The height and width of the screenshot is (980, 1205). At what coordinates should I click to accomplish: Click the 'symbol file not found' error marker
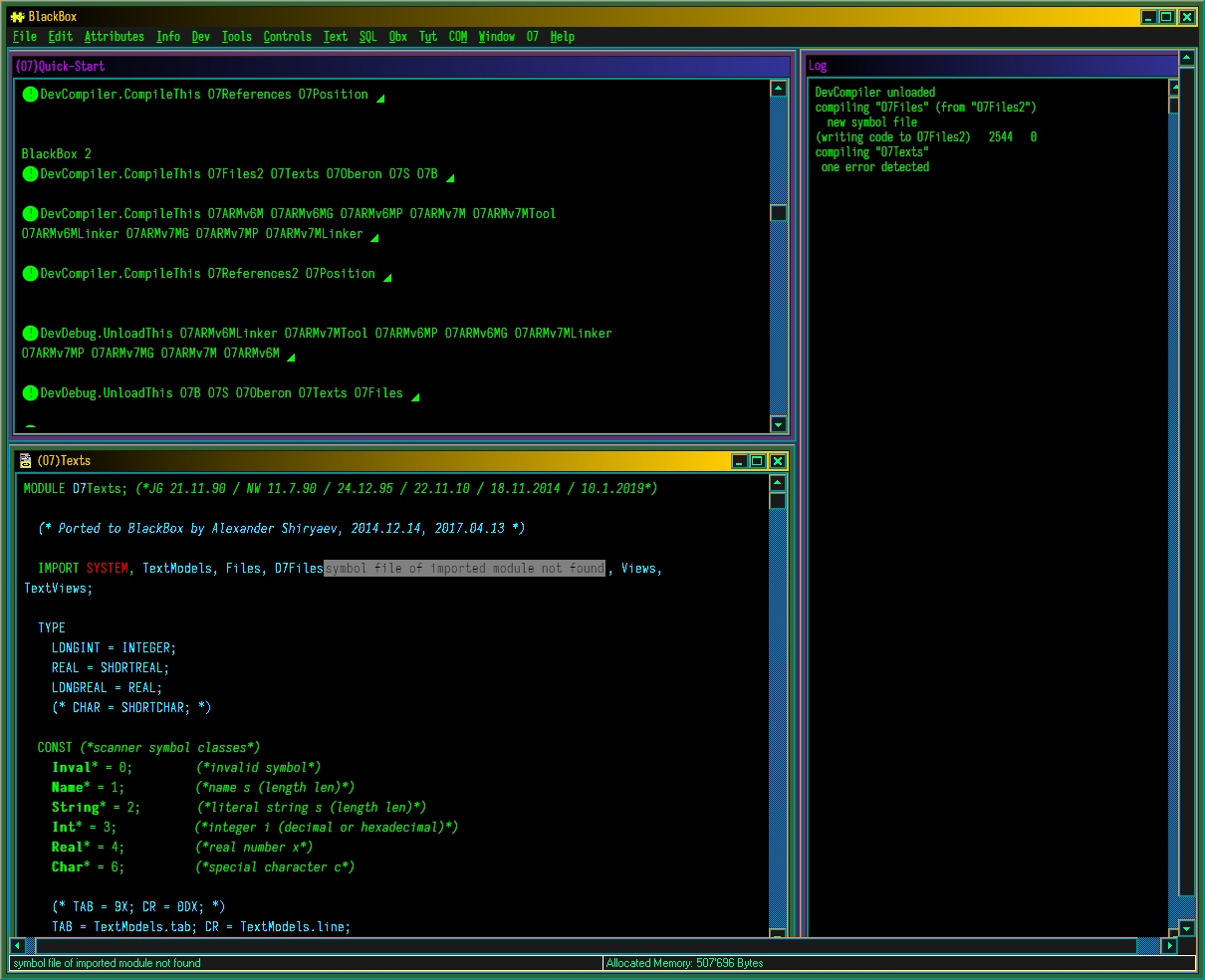(x=464, y=569)
